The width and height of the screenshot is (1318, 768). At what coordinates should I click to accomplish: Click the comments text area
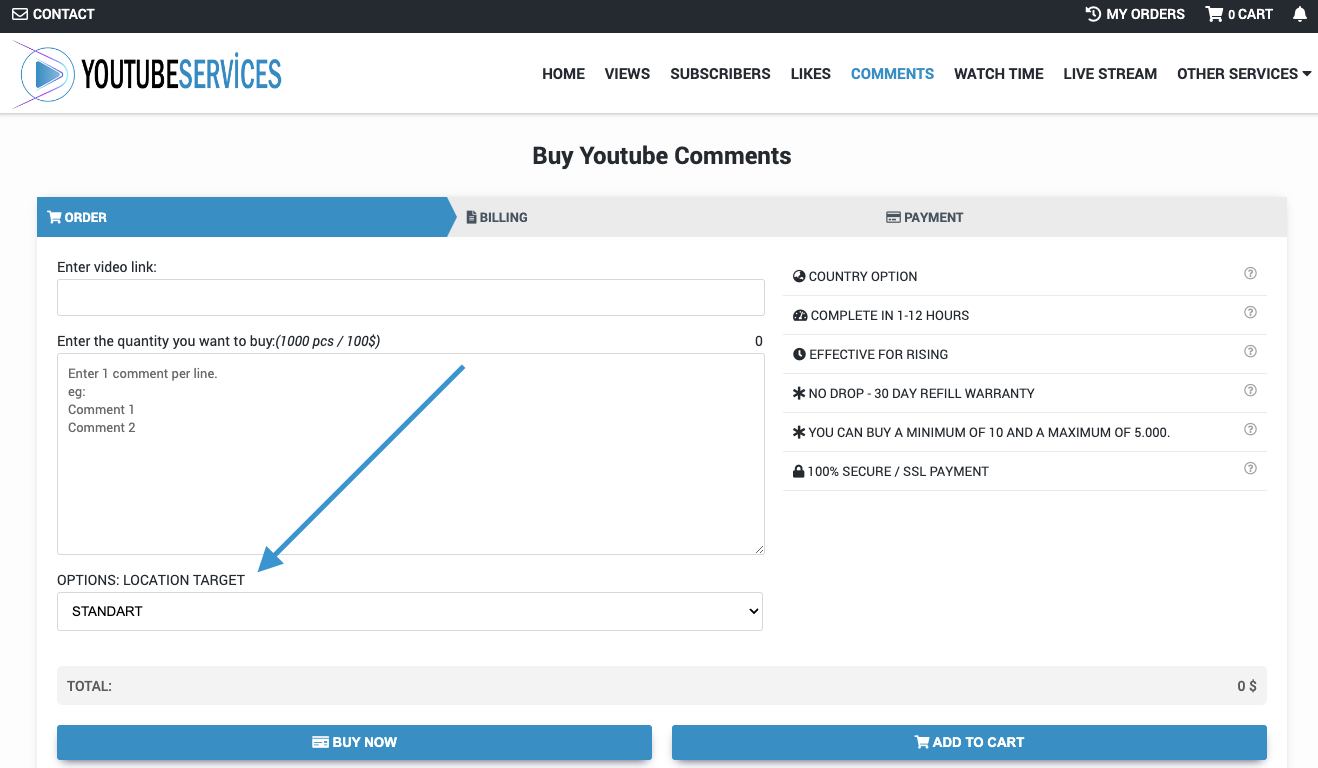410,454
